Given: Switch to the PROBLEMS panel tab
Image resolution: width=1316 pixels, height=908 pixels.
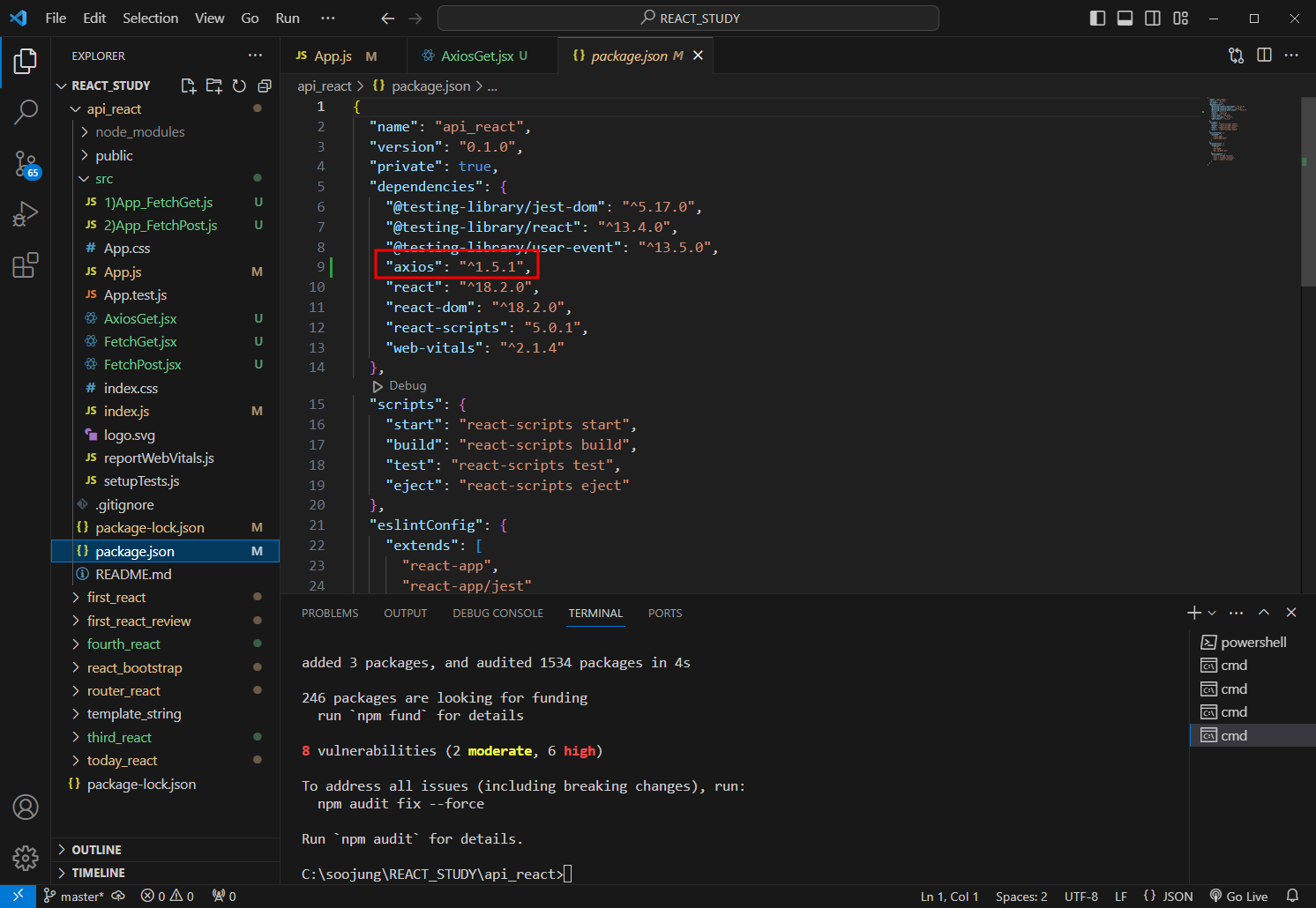Looking at the screenshot, I should 330,613.
